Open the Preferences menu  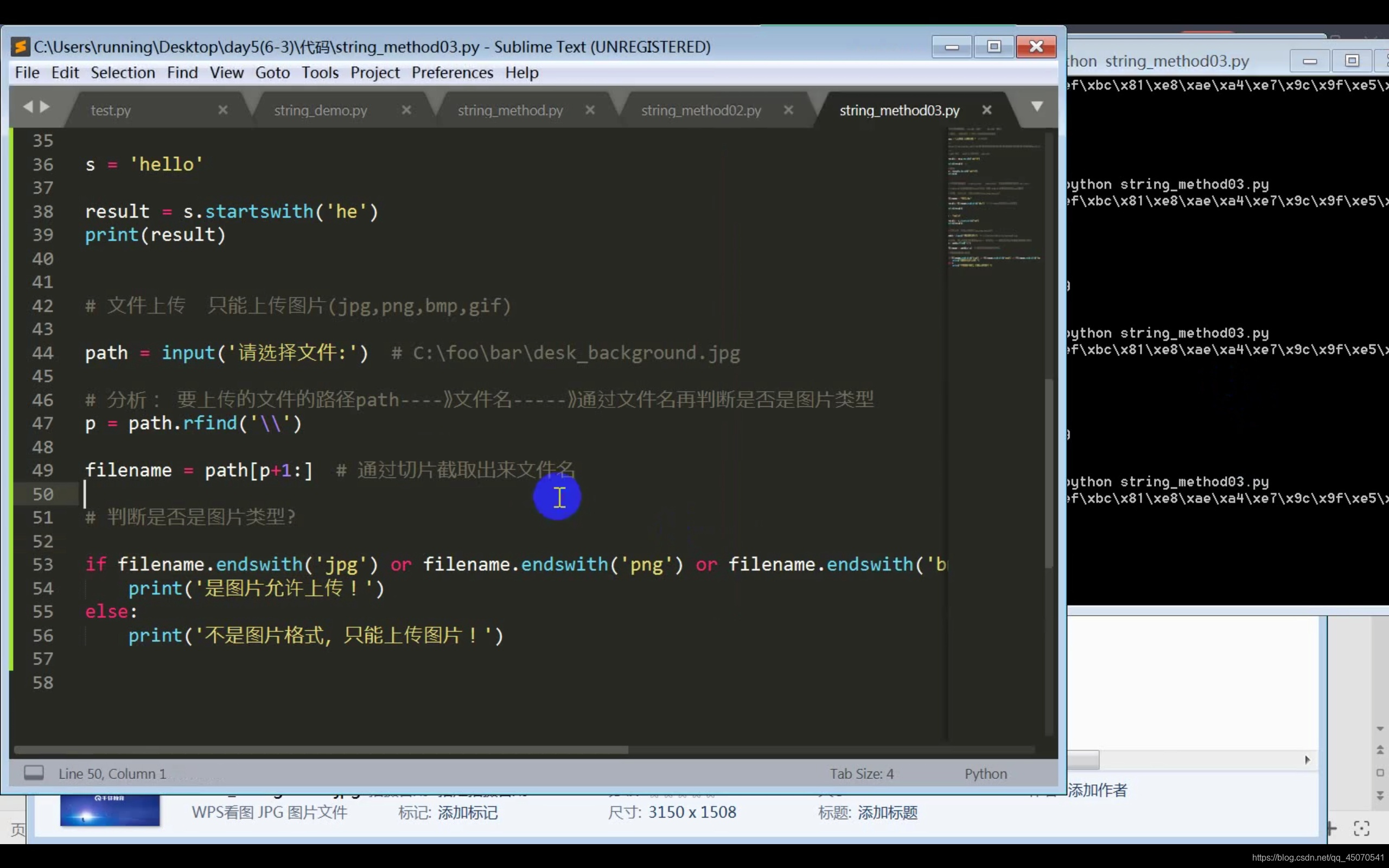(452, 73)
